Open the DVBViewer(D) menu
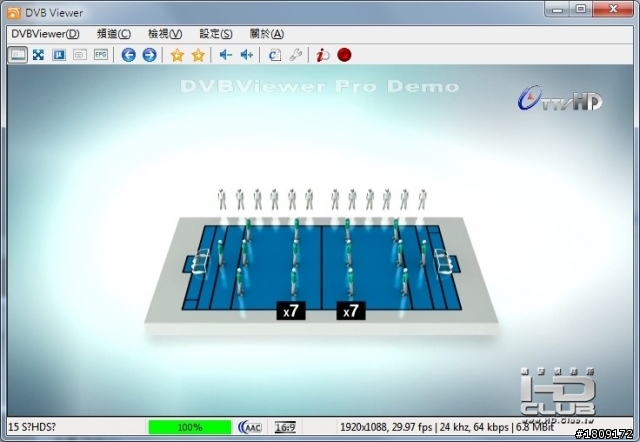The height and width of the screenshot is (442, 640). 45,34
